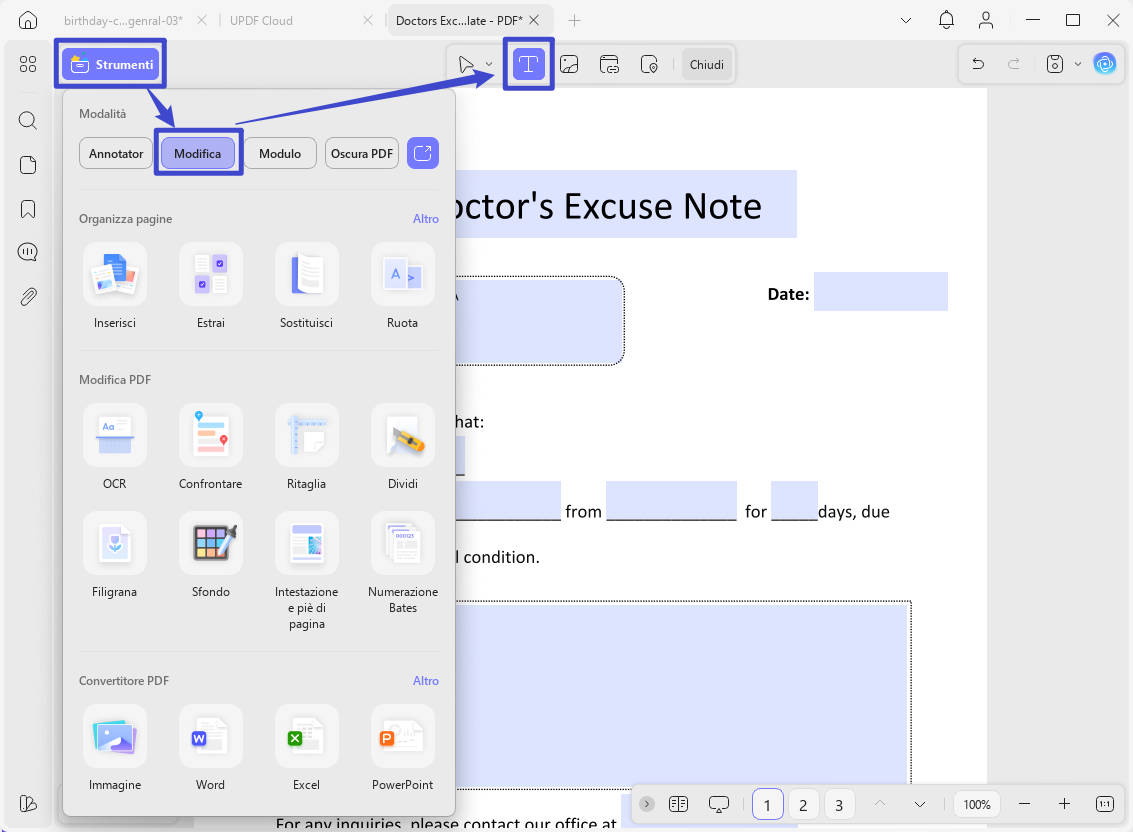This screenshot has width=1133, height=832.
Task: Expand the save options dropdown
Action: (1078, 64)
